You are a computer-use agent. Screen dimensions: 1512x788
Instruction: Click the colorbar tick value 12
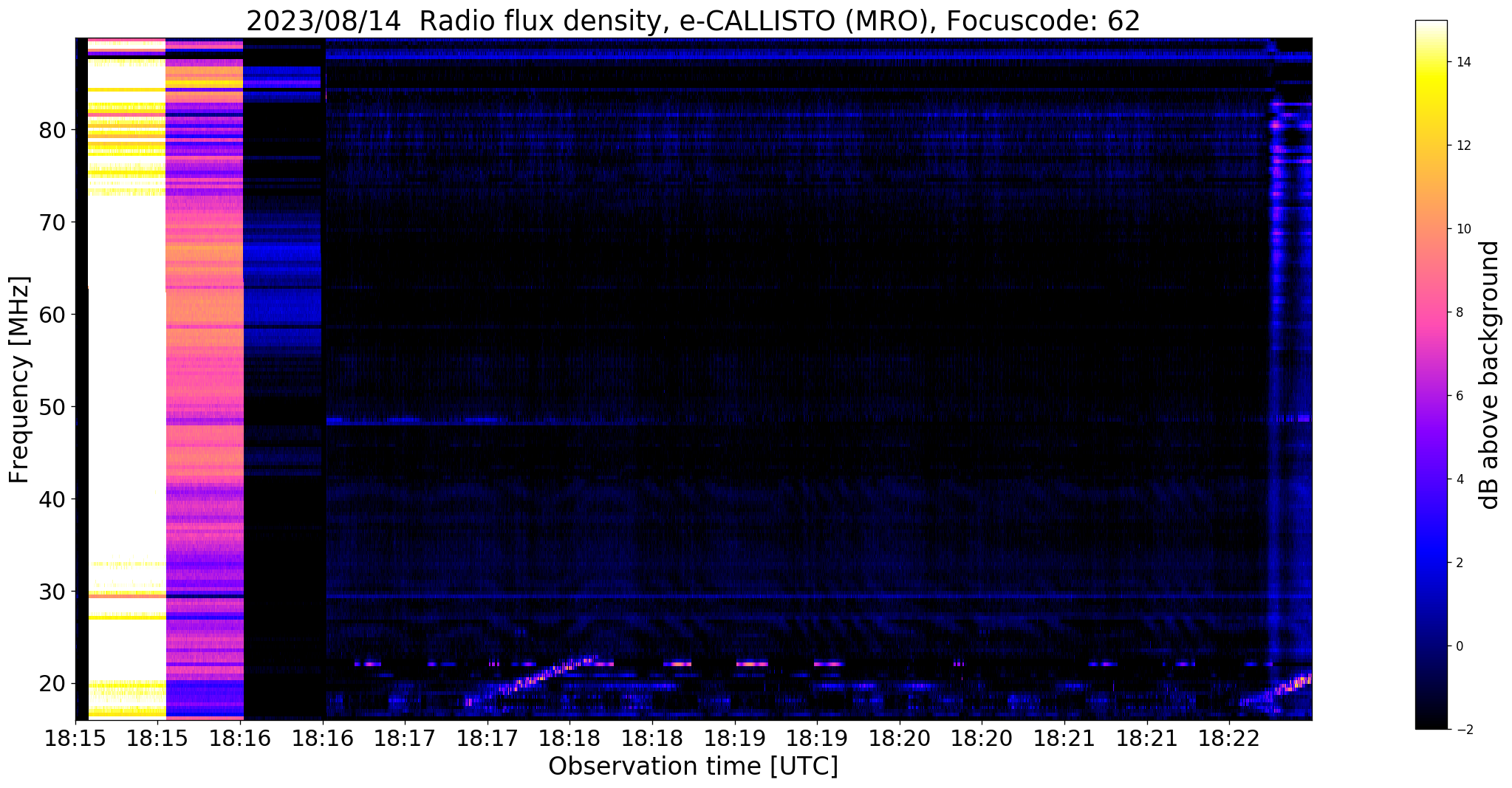tap(1463, 145)
